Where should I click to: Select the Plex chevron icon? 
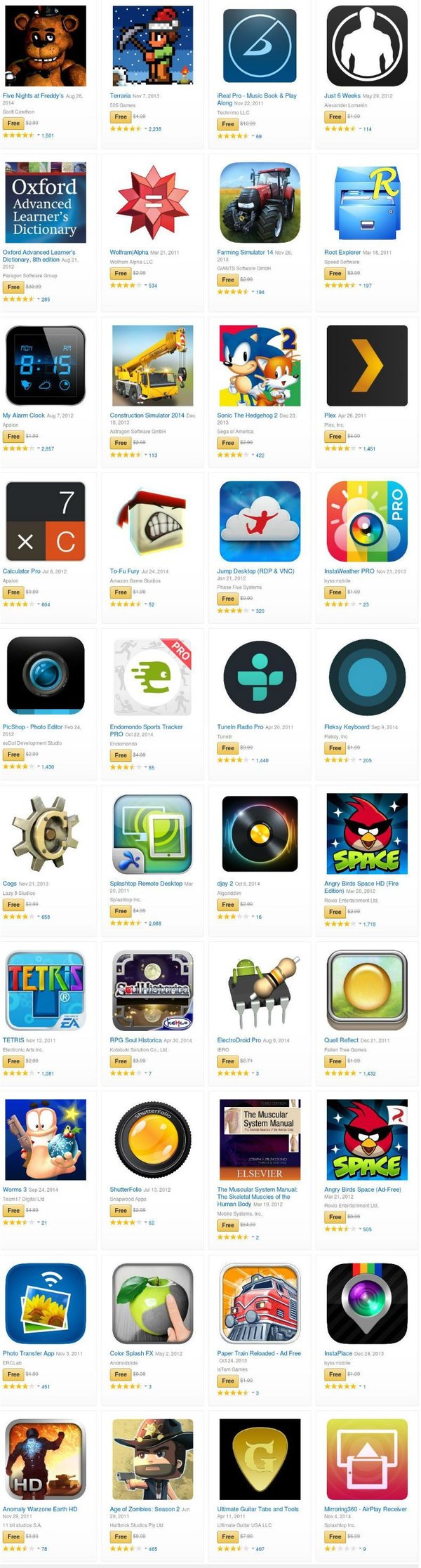367,365
